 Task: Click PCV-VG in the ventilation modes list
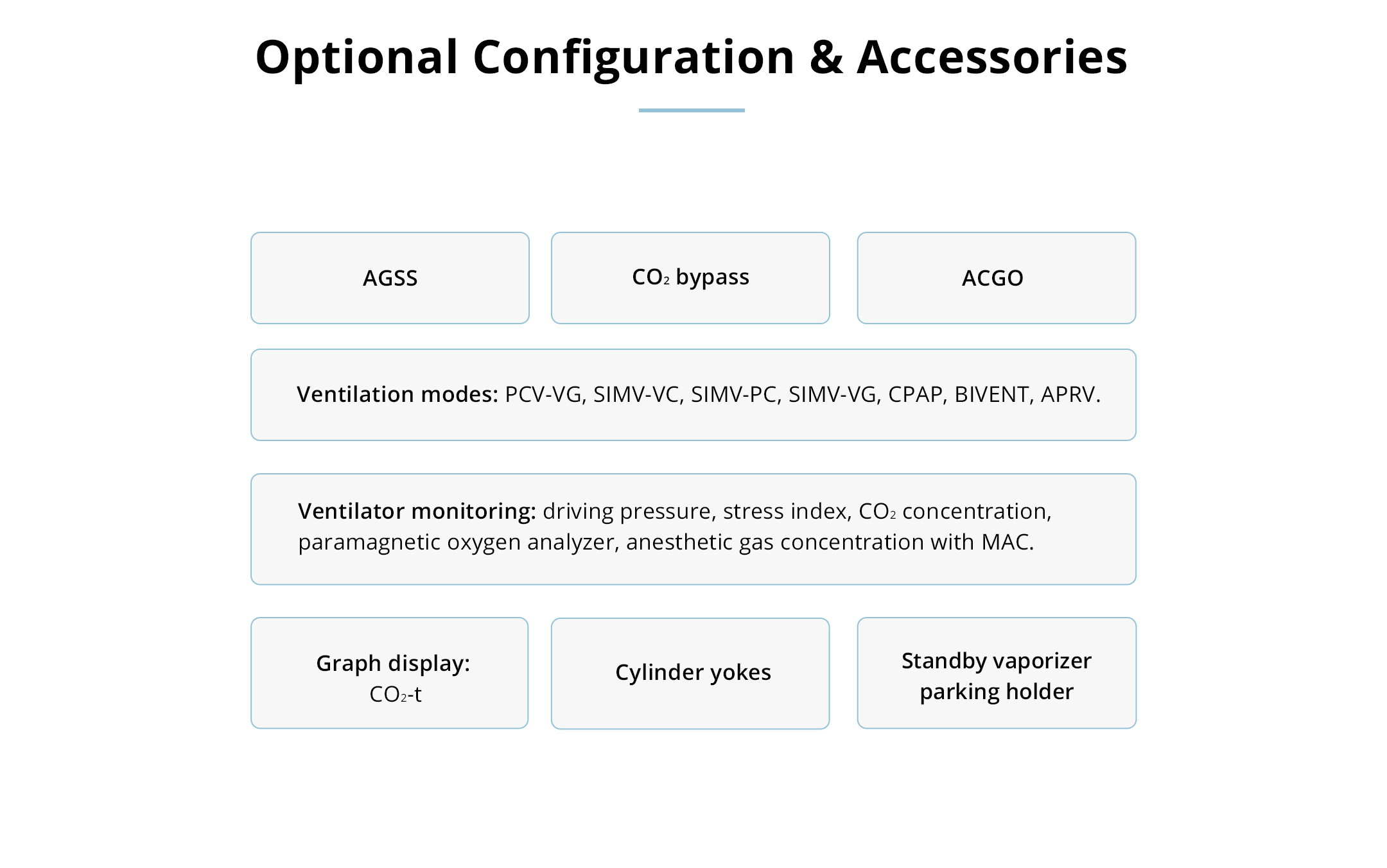[x=545, y=394]
